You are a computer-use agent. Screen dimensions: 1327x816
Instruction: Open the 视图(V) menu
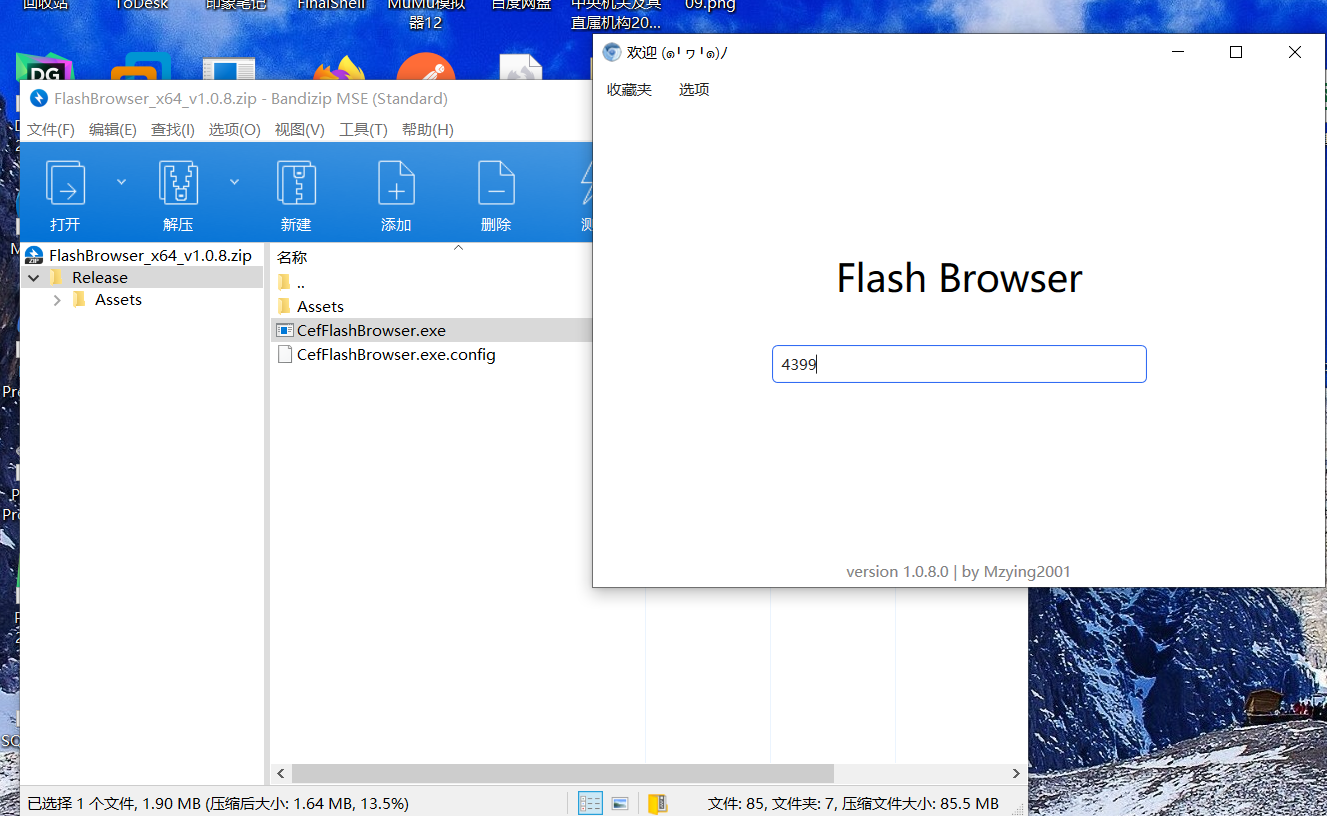pyautogui.click(x=300, y=129)
